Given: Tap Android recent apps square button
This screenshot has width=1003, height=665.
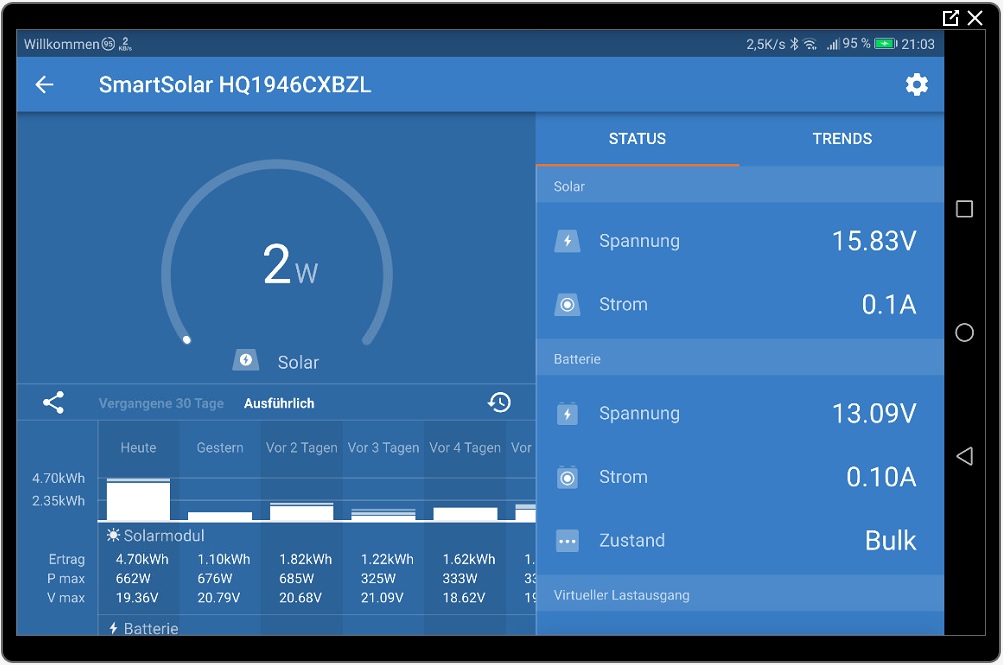Looking at the screenshot, I should coord(964,209).
